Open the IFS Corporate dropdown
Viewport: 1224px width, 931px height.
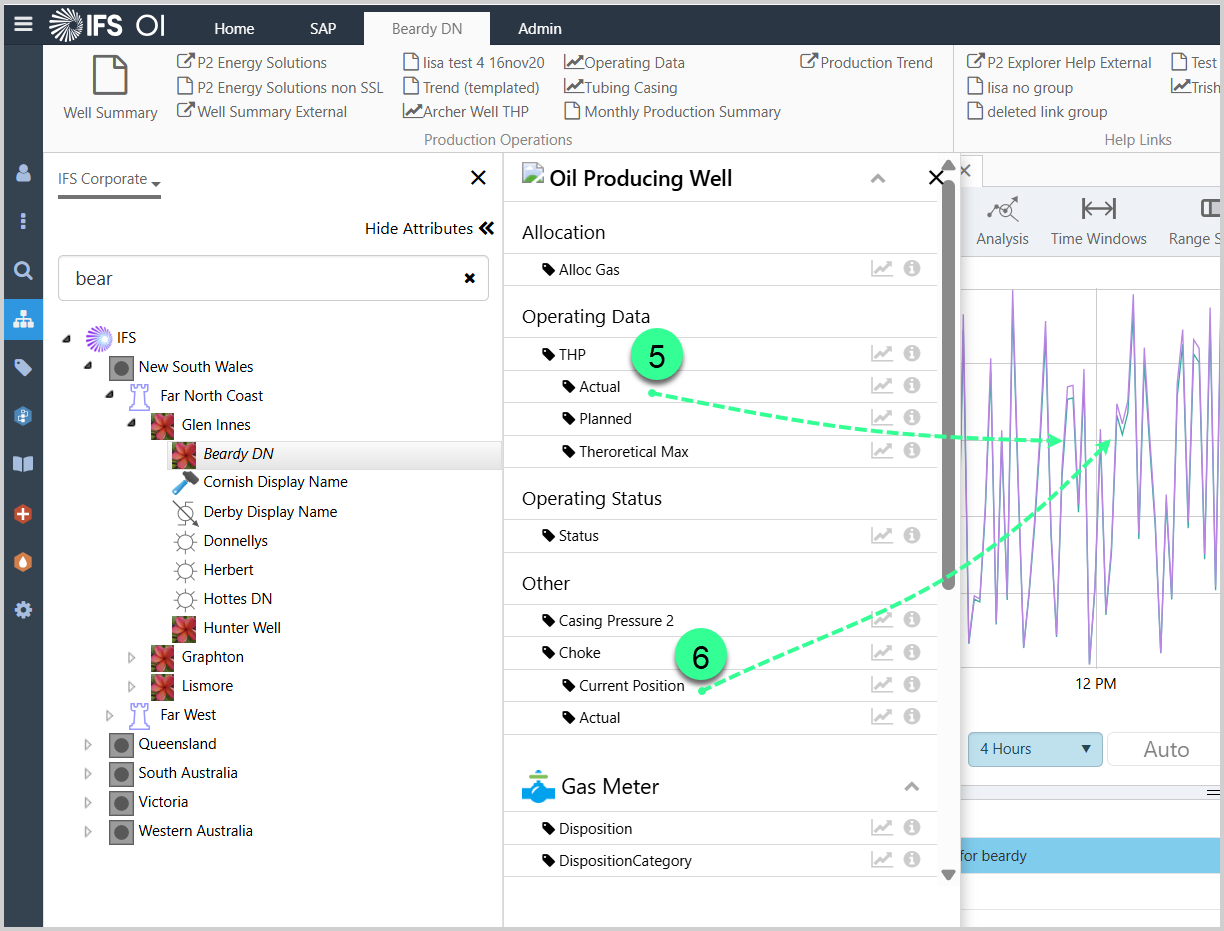pyautogui.click(x=109, y=180)
